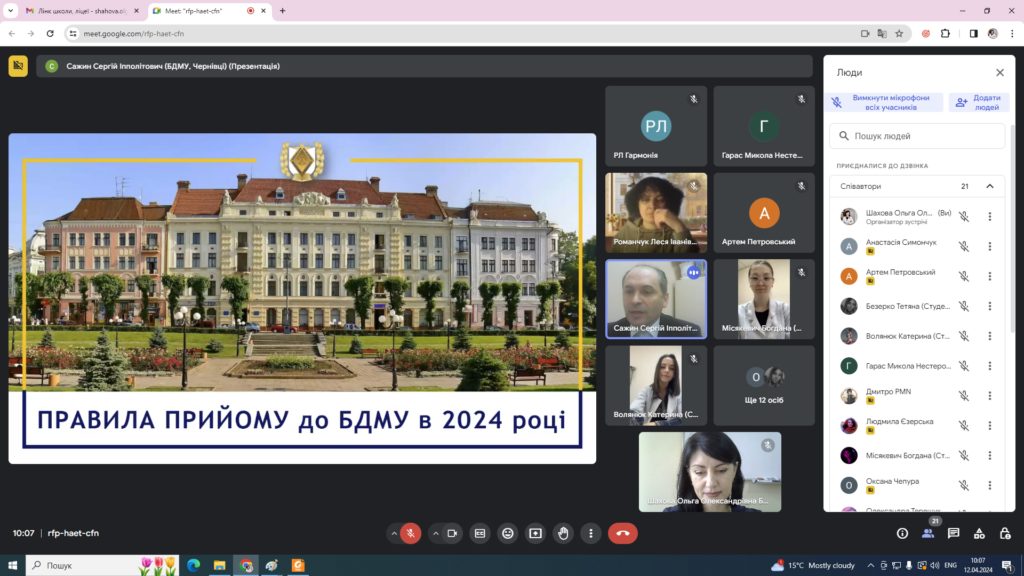1024x576 pixels.
Task: Open the meeting details info icon
Action: (x=902, y=533)
